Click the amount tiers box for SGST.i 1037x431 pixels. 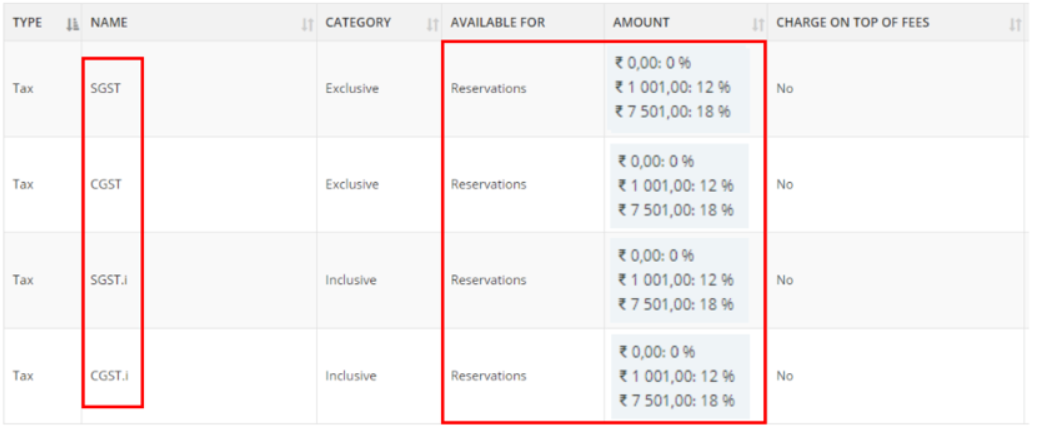tap(680, 280)
